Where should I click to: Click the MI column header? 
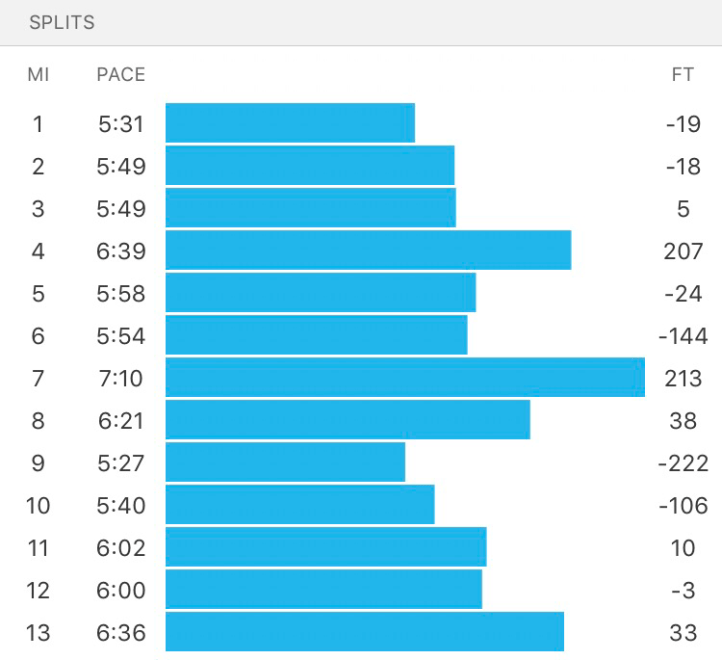point(38,75)
